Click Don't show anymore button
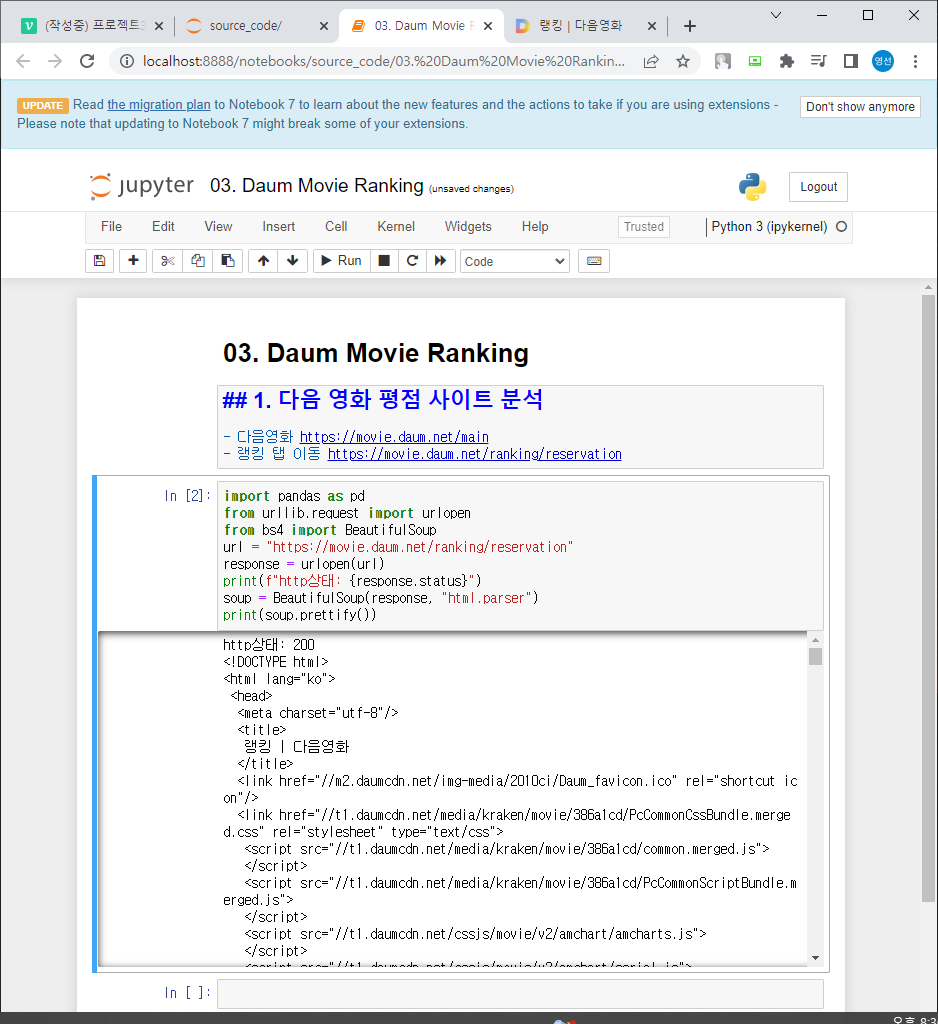Viewport: 938px width, 1024px height. tap(860, 106)
